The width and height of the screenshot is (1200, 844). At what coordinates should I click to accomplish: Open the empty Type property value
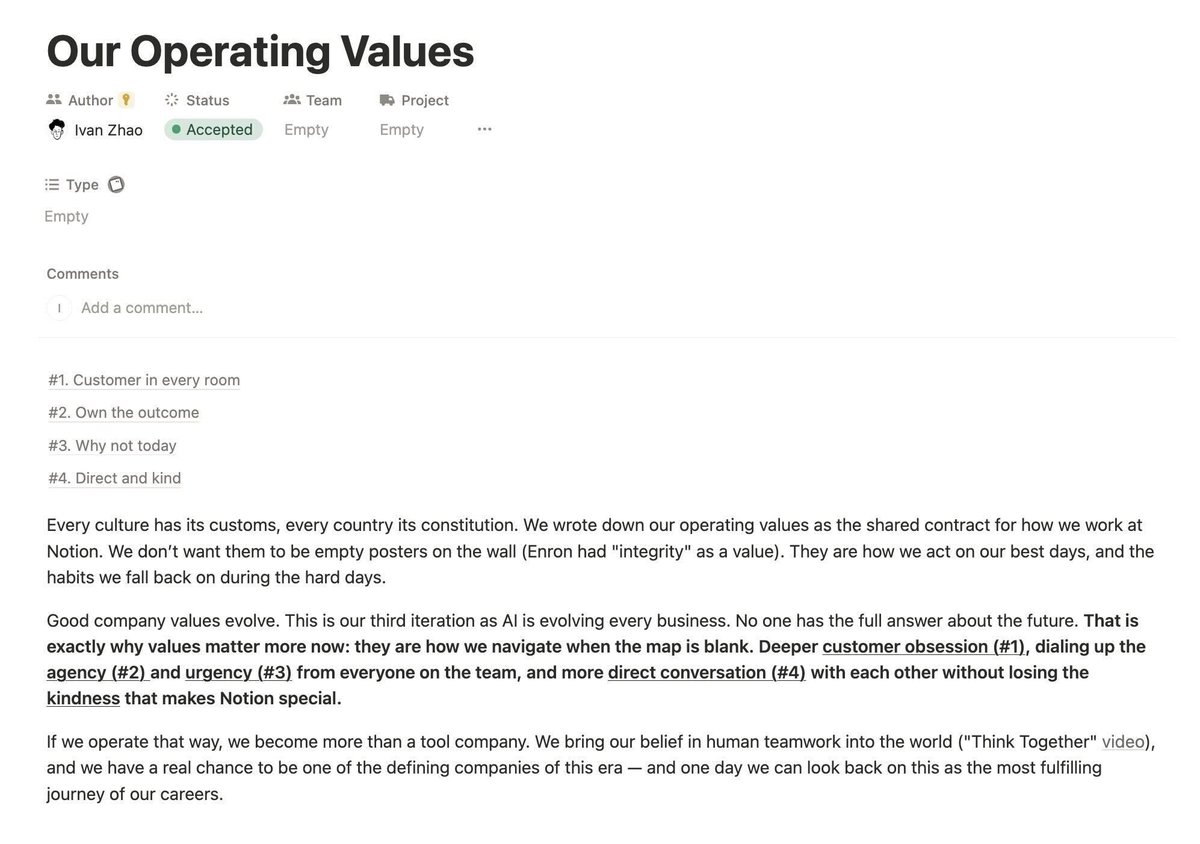coord(67,216)
